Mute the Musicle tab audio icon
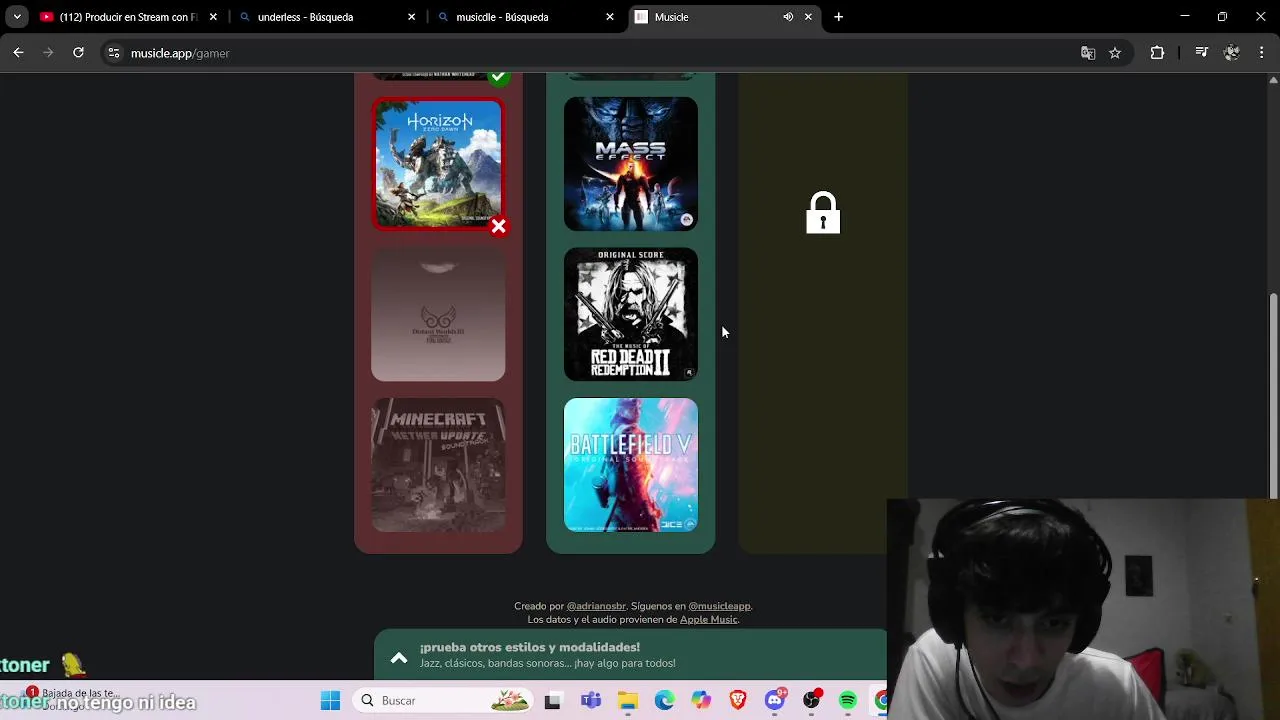 [788, 17]
